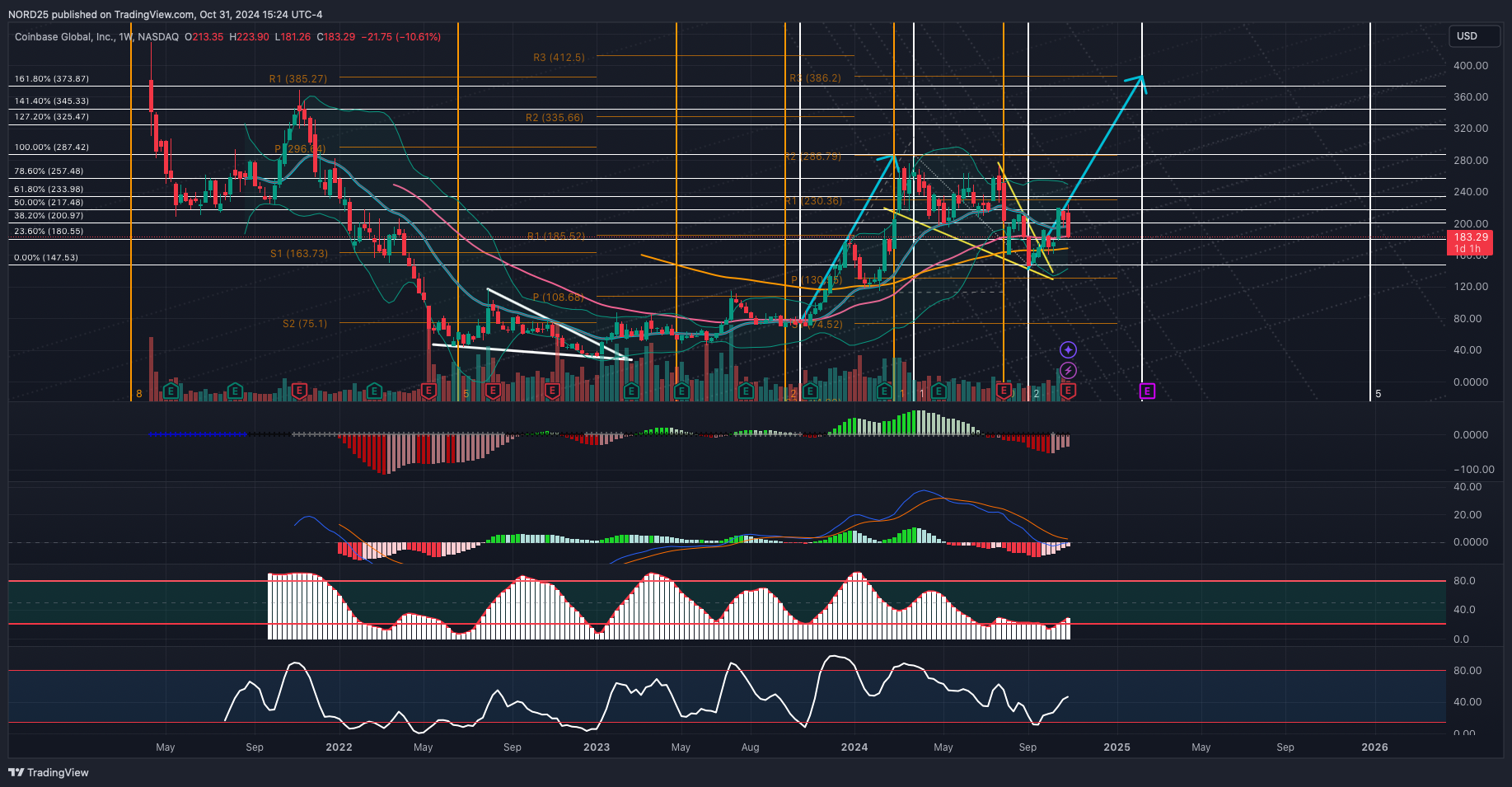Click the R1 (230.36) pivot label

[x=813, y=201]
